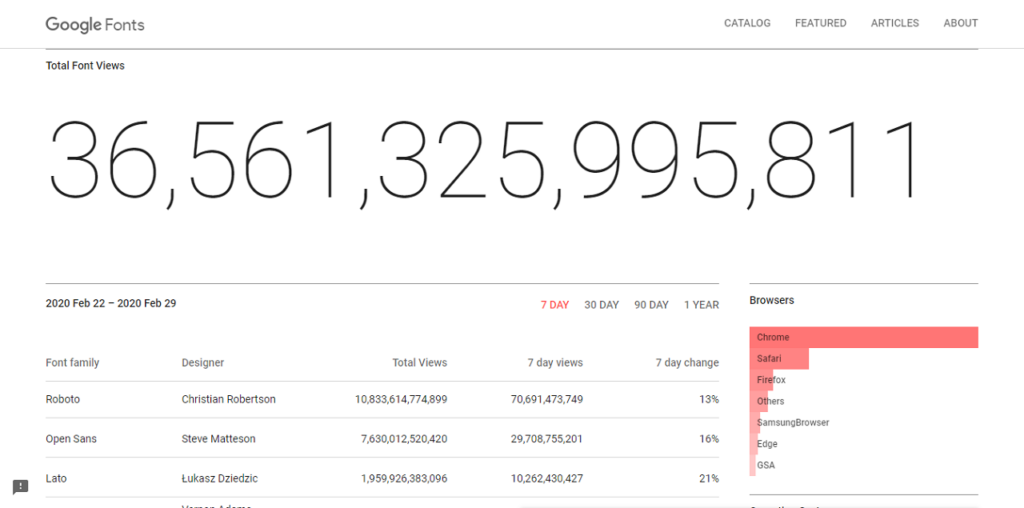Click the Total Font Views heading
Screen dimensions: 1024x508
pos(85,65)
